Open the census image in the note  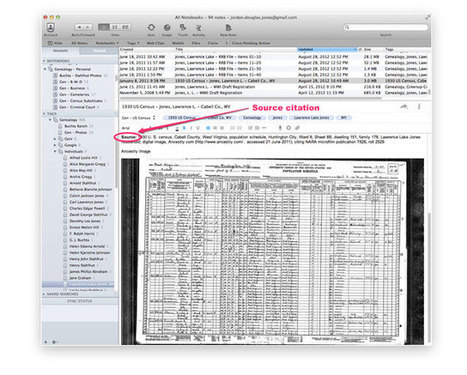tap(272, 252)
